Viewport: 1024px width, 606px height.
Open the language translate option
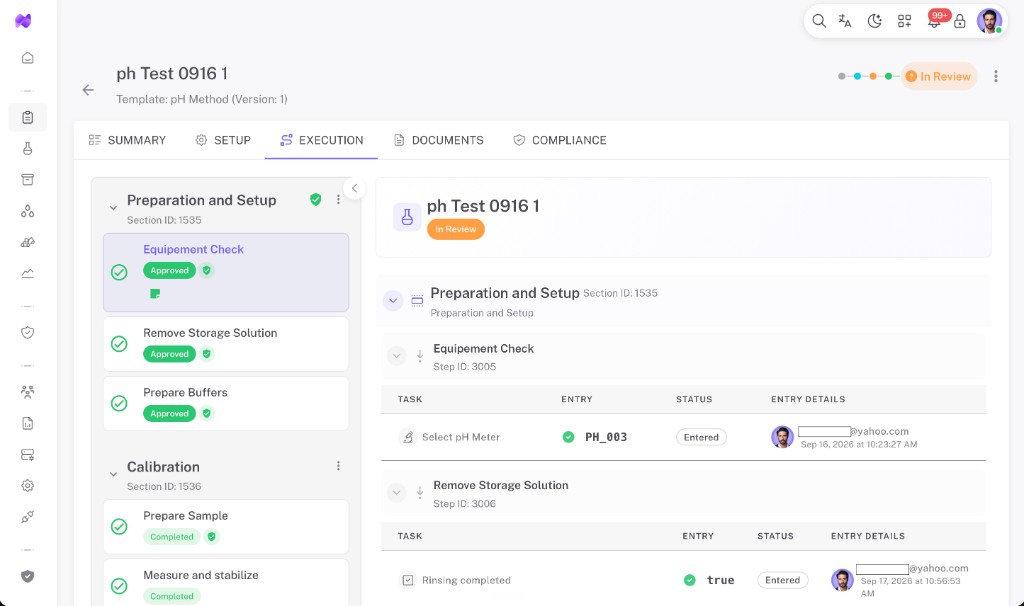(845, 21)
